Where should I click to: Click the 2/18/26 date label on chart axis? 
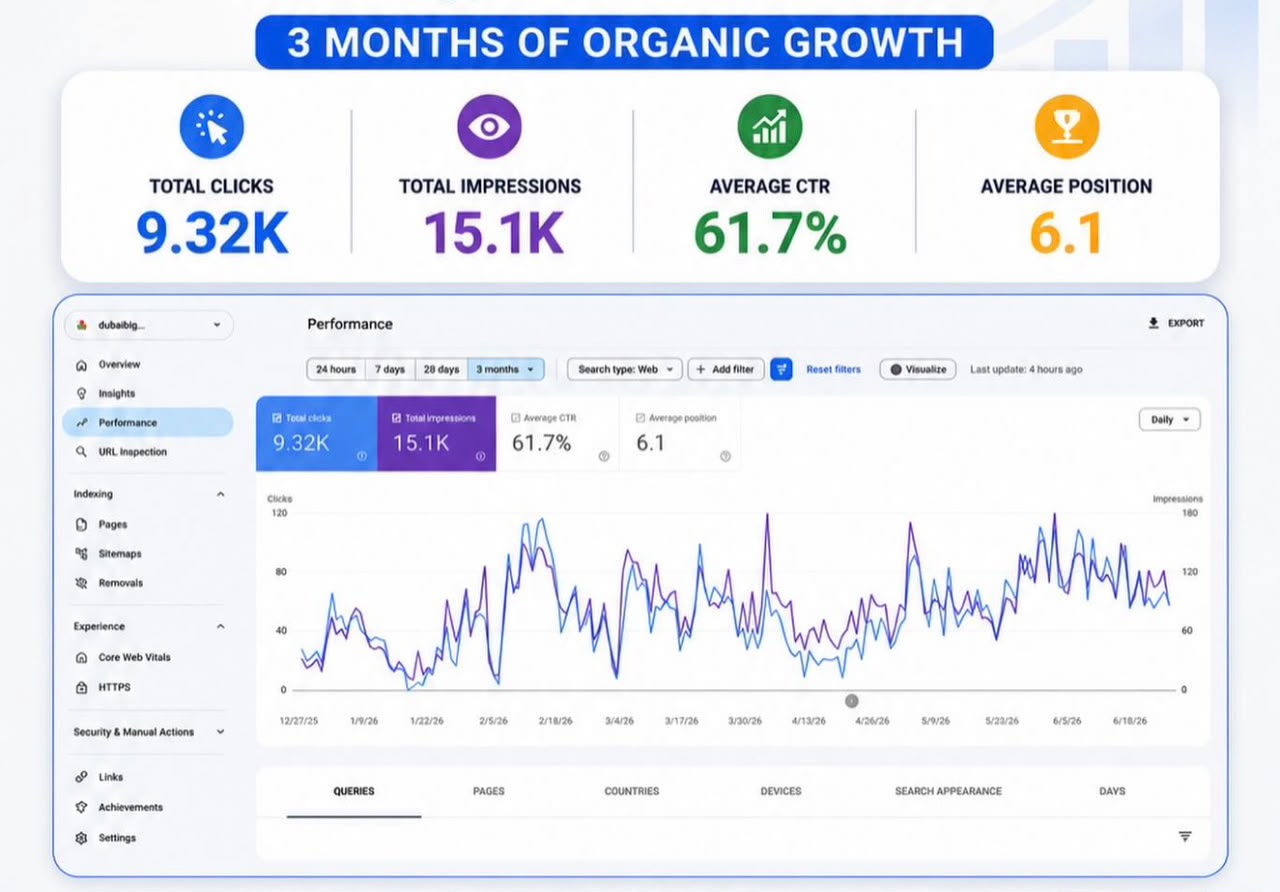pyautogui.click(x=556, y=721)
